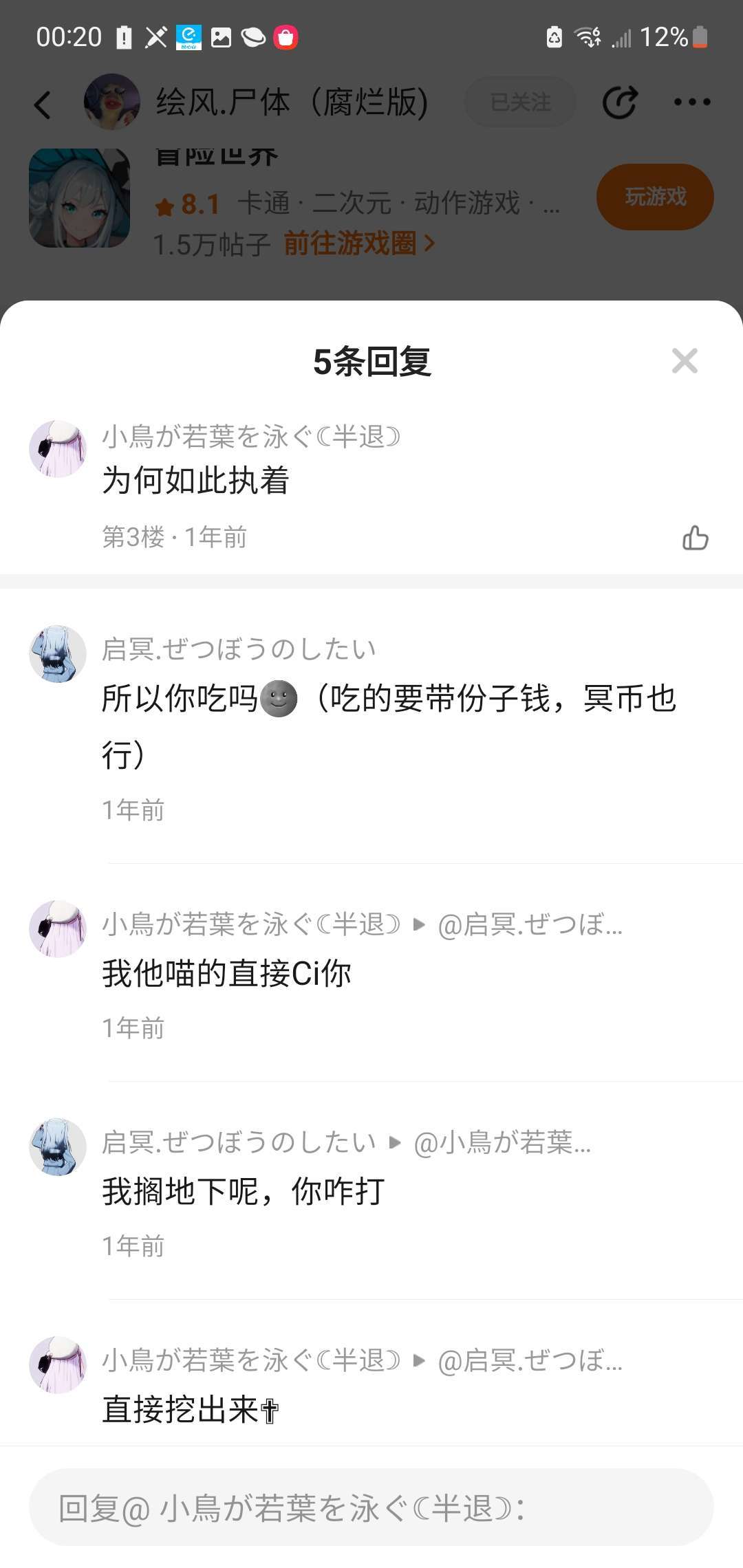The height and width of the screenshot is (1568, 743).
Task: Open the three-dot more options menu
Action: click(691, 102)
